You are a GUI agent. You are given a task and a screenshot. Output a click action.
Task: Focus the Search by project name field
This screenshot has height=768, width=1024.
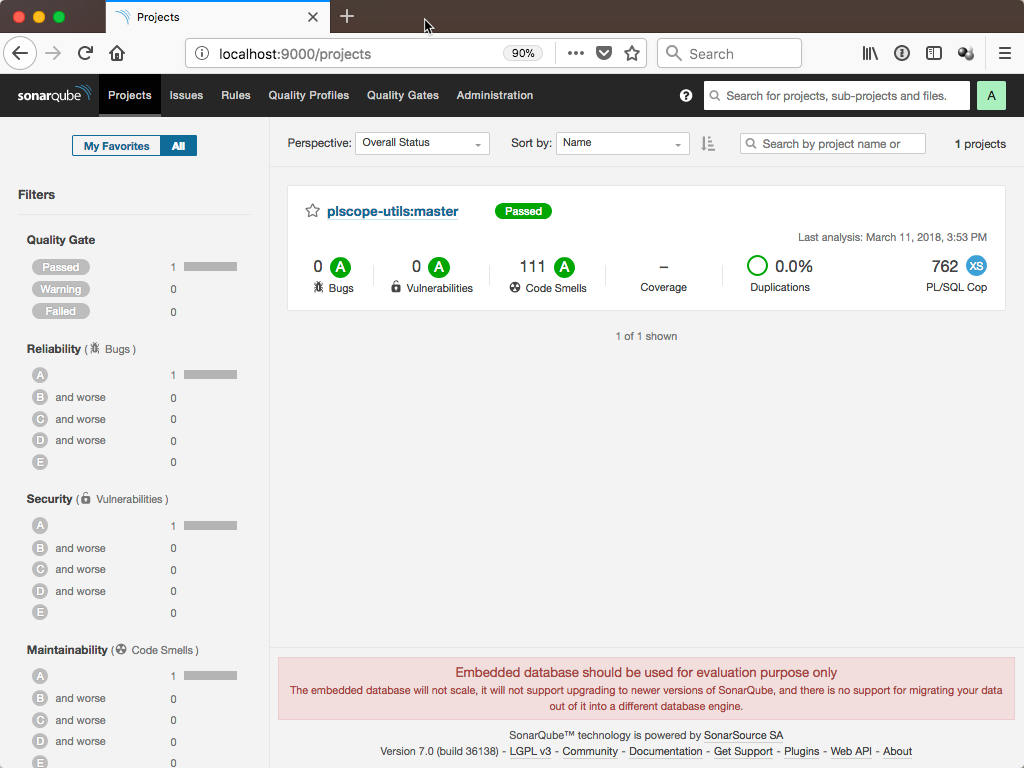833,144
